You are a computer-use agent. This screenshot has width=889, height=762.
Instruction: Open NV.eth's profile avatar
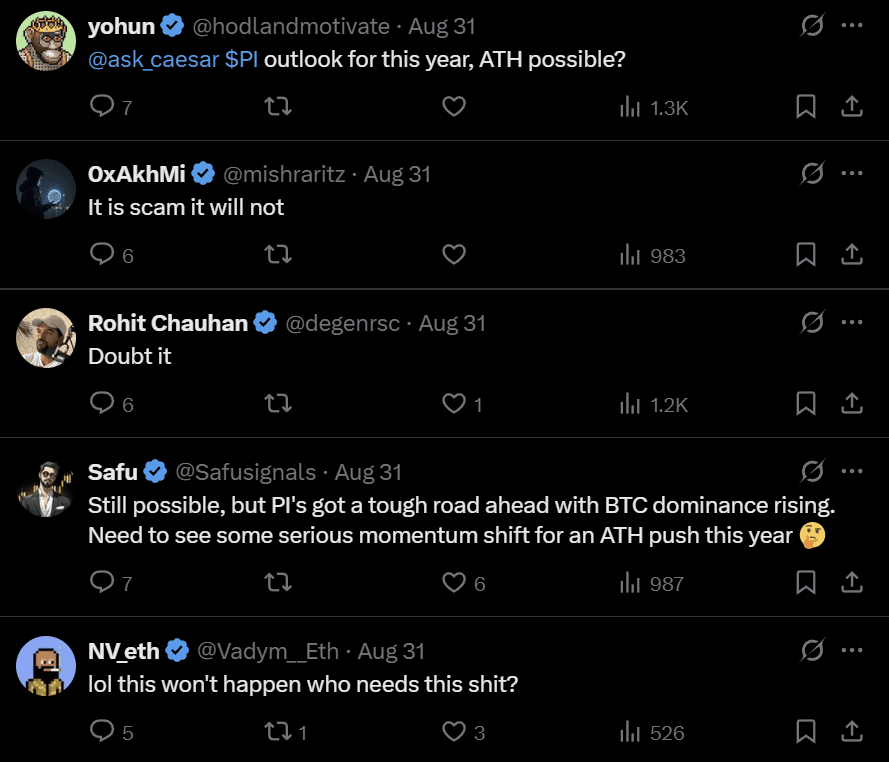click(x=47, y=665)
